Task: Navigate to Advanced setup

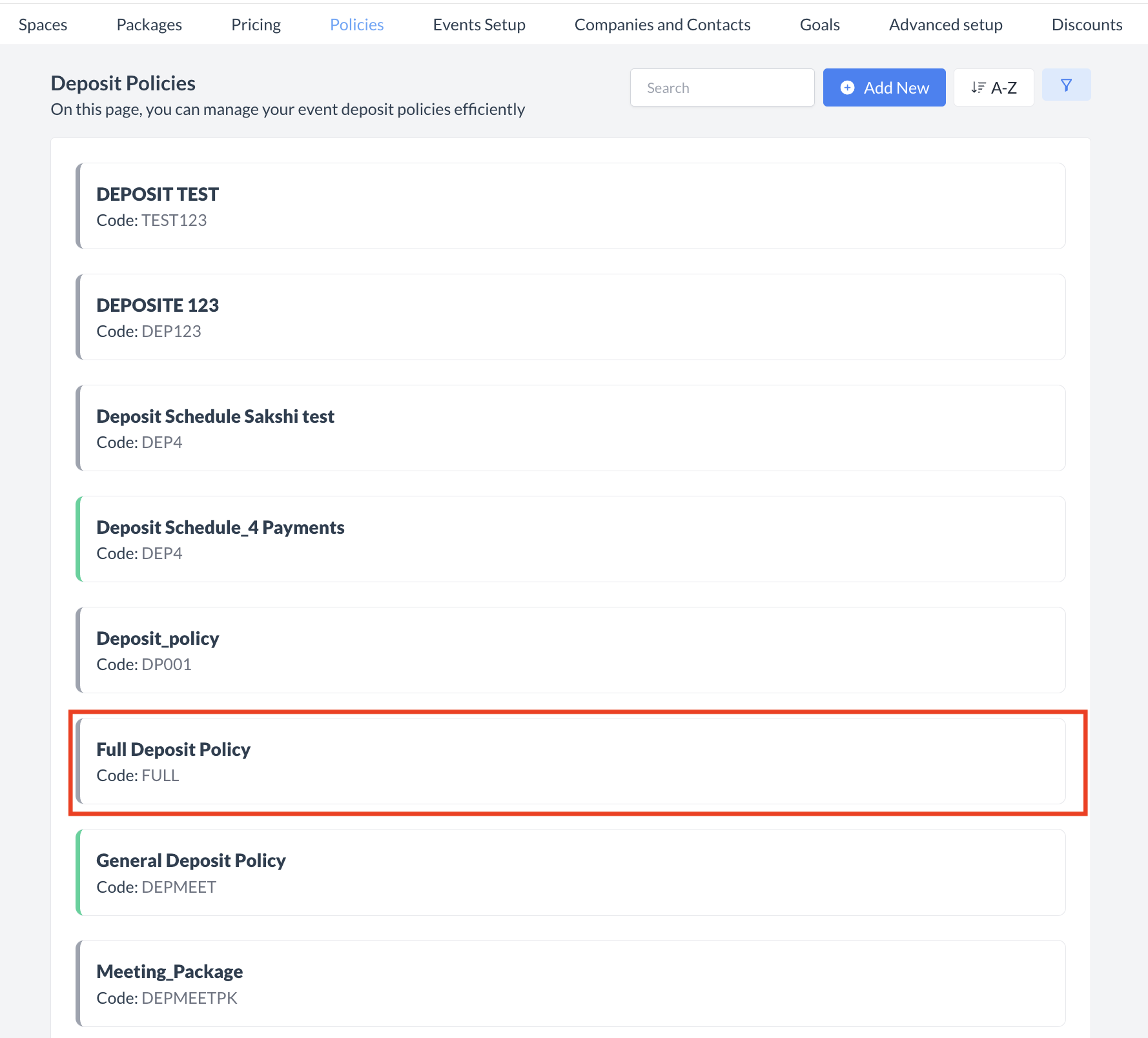Action: (x=945, y=24)
